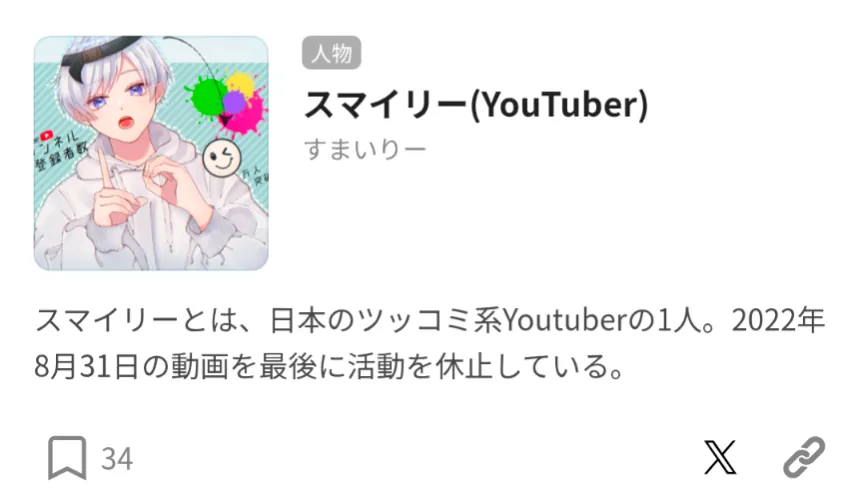Click the すまいりー reading text
The width and height of the screenshot is (863, 500).
[x=365, y=149]
